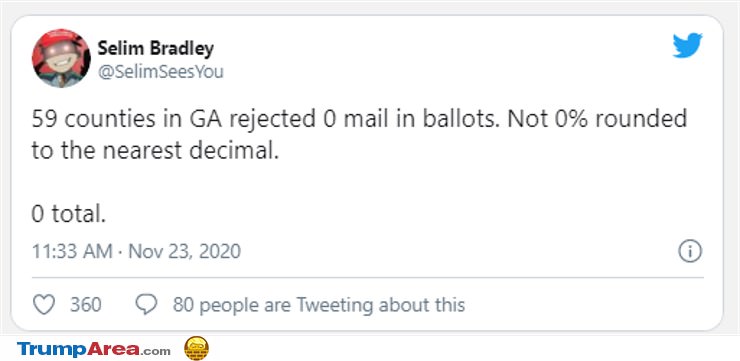Open the @SelimSeesYou handle link
The width and height of the screenshot is (740, 361).
pyautogui.click(x=160, y=72)
